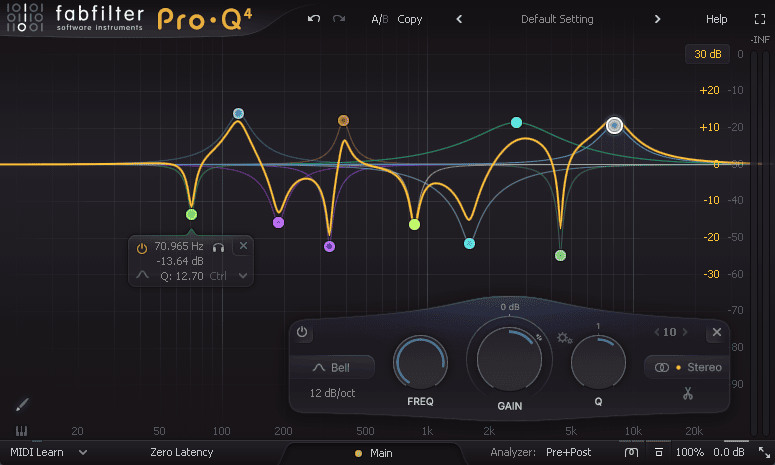
Task: Open the Default Setting preset menu
Action: pos(557,19)
